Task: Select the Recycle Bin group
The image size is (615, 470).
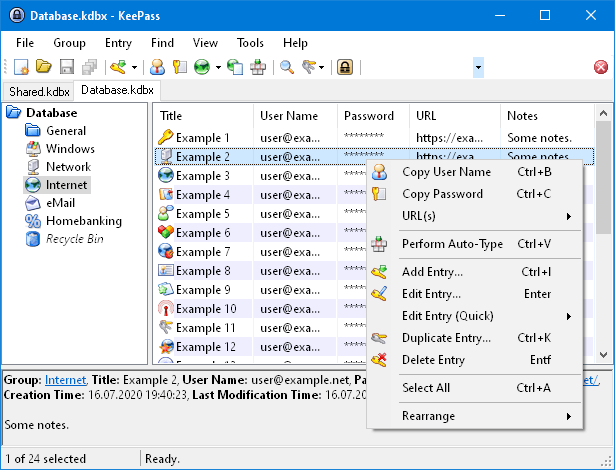Action: tap(75, 239)
